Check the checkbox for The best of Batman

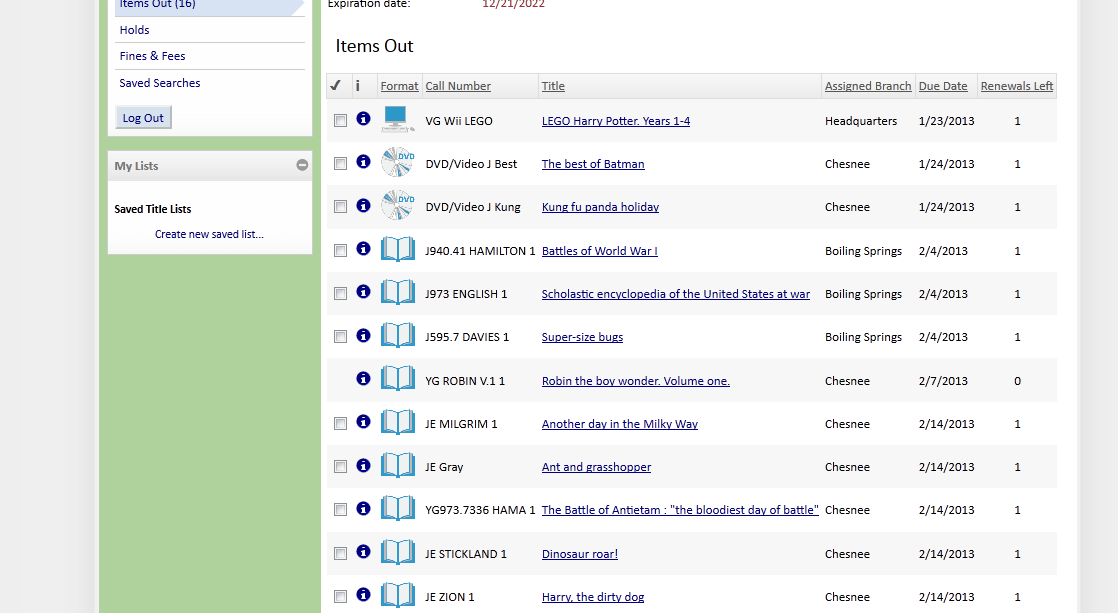click(x=340, y=162)
